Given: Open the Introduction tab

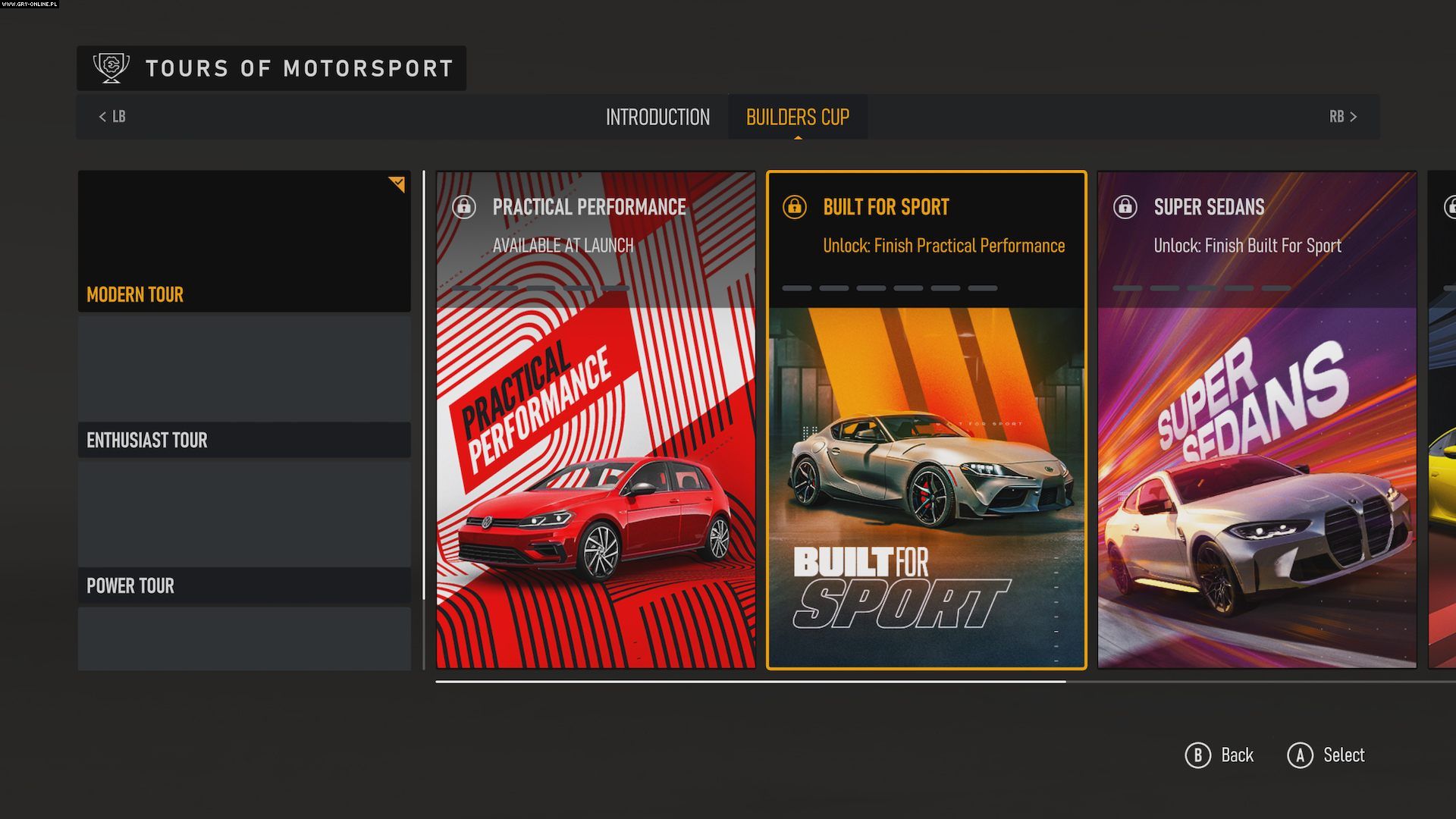Looking at the screenshot, I should coord(657,118).
